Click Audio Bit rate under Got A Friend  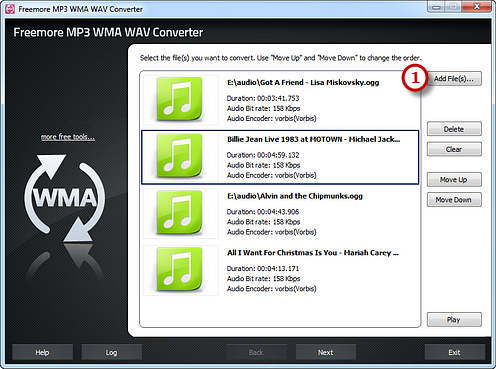click(263, 108)
